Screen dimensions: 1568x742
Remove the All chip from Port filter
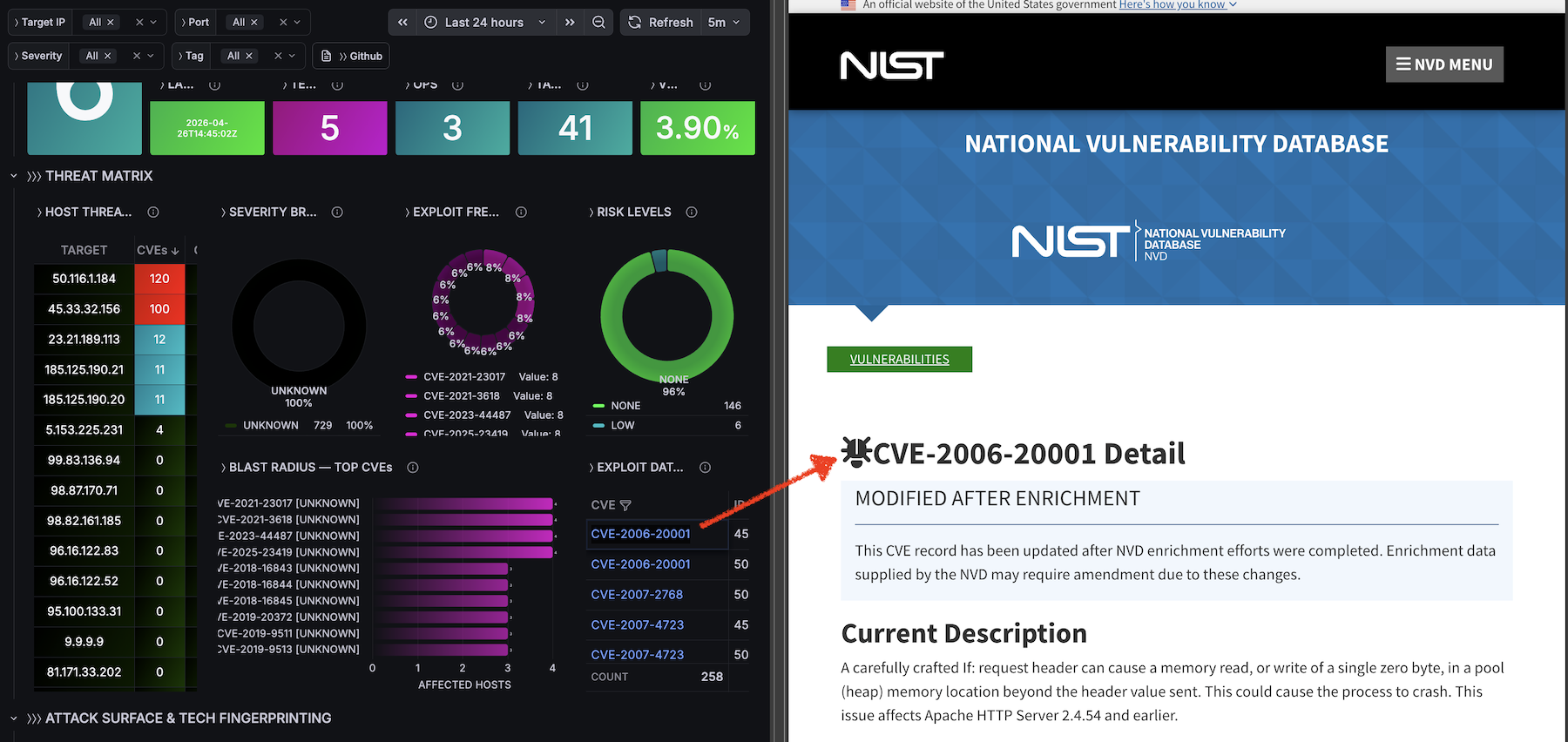(x=254, y=23)
